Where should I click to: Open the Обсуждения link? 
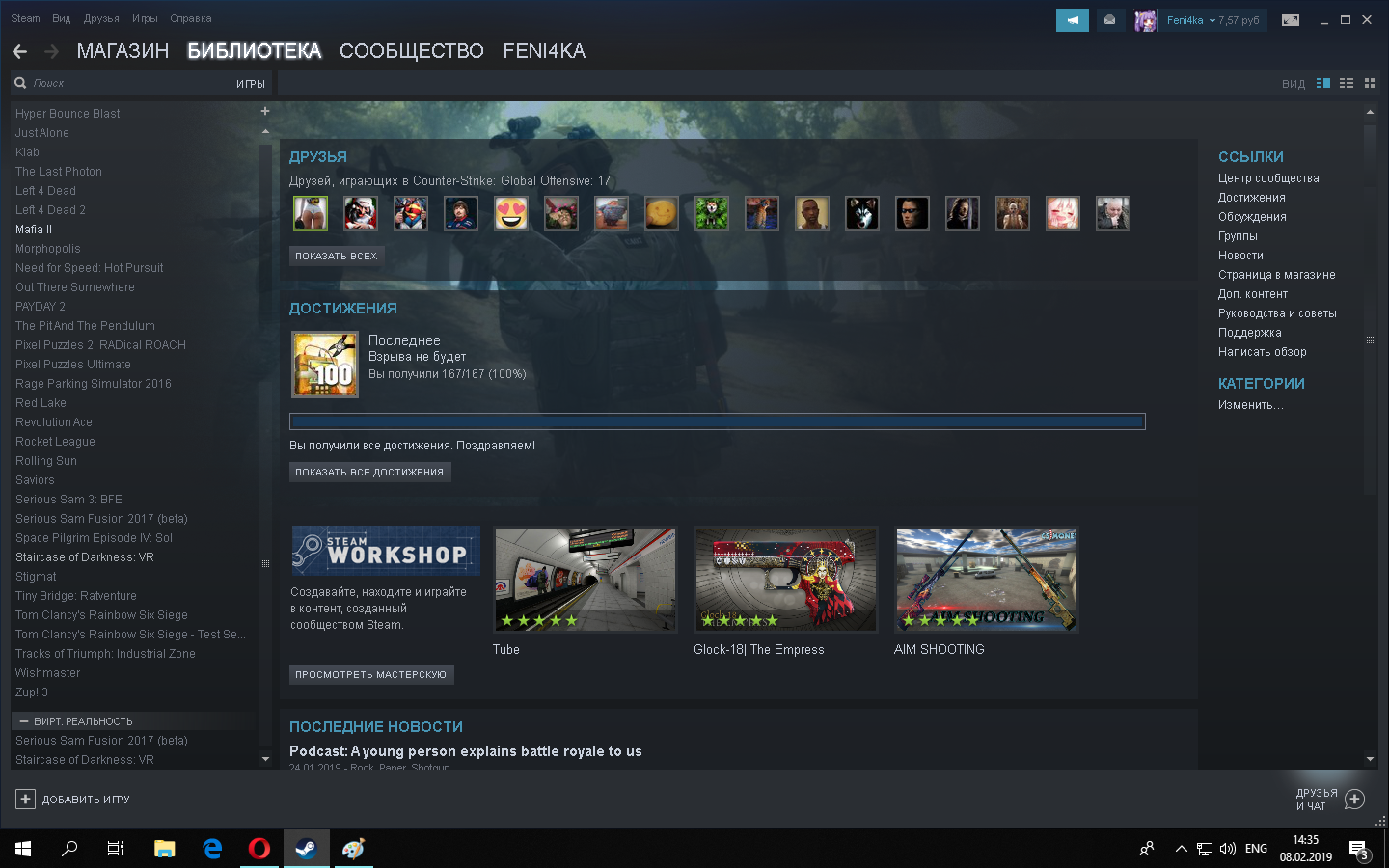coord(1252,217)
